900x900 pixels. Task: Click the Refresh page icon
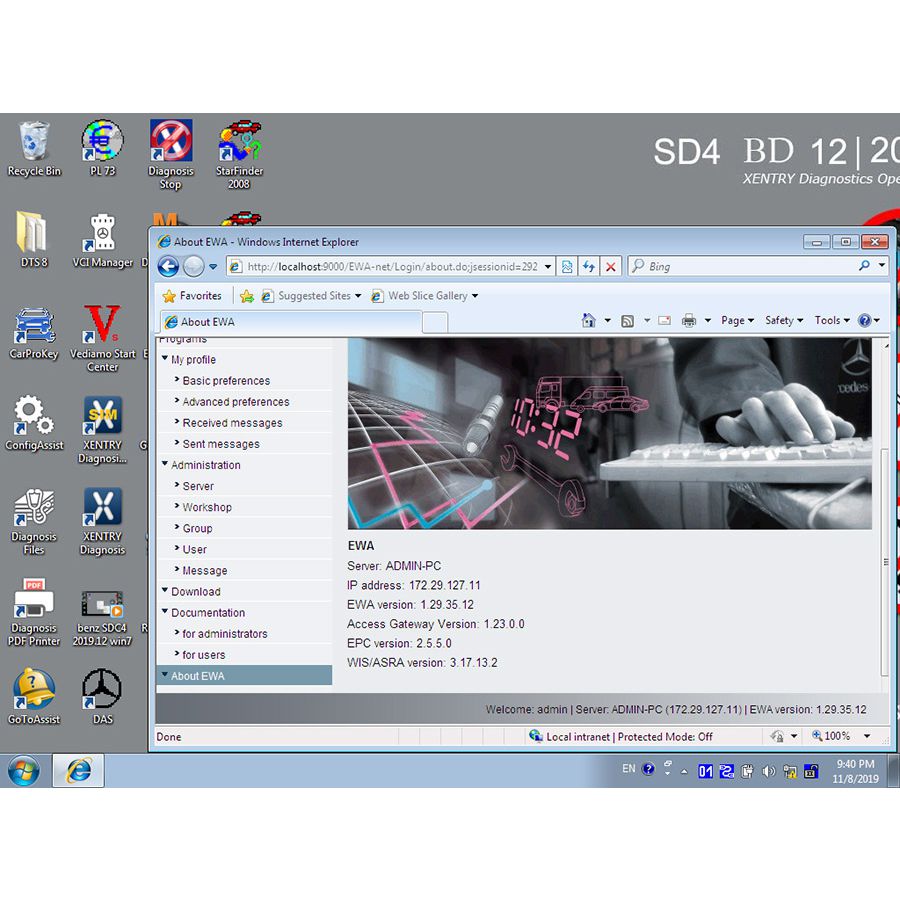589,267
